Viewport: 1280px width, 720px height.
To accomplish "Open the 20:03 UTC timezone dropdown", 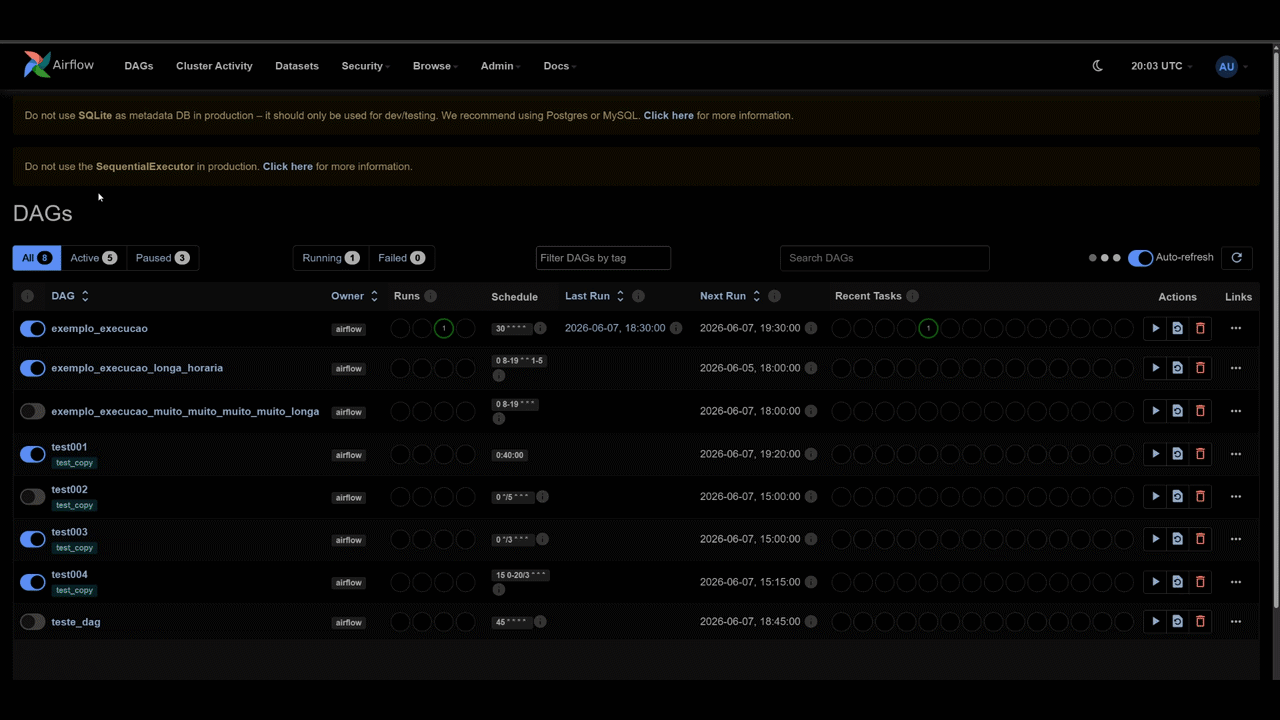I will [x=1161, y=66].
